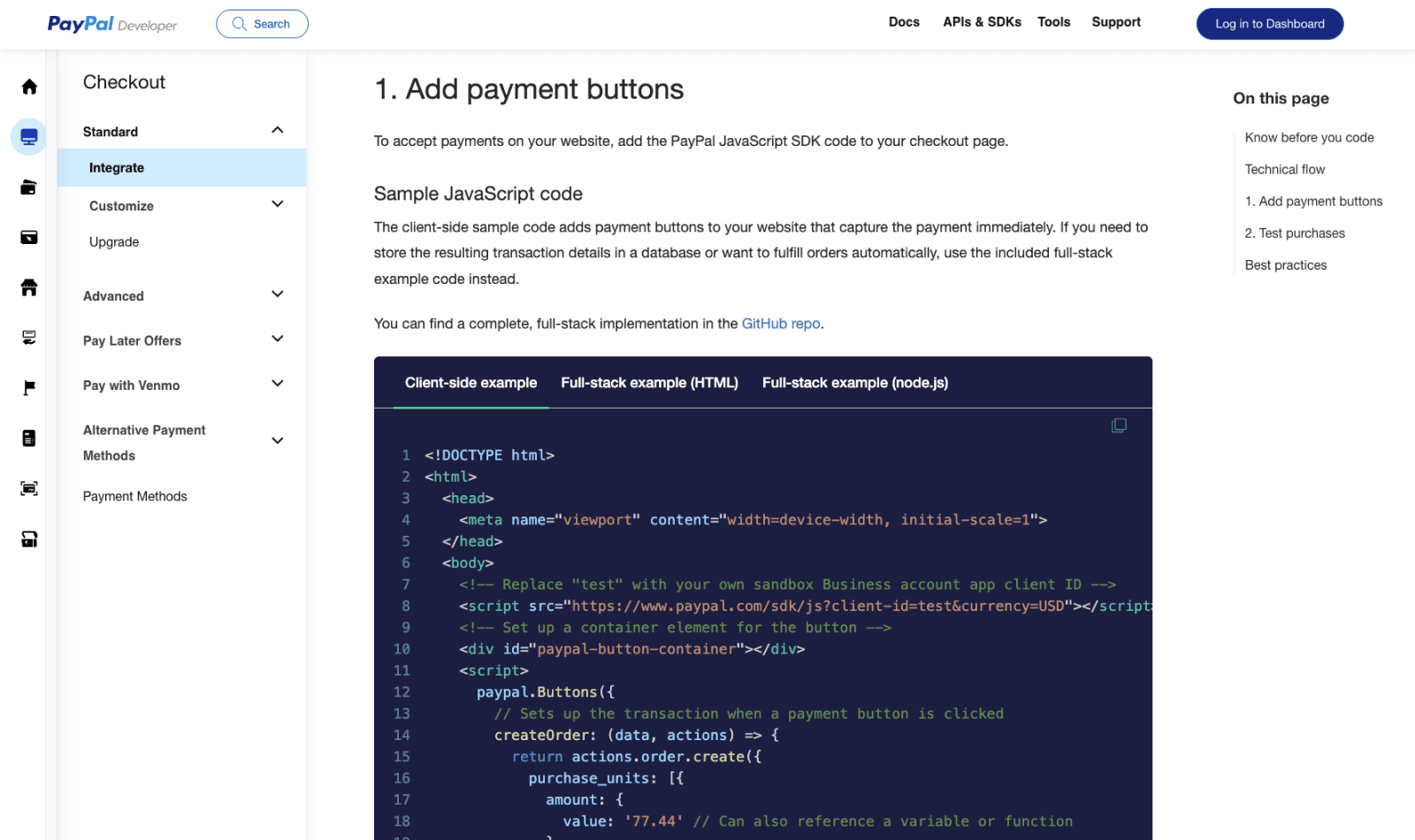The image size is (1415, 840).
Task: Click the storefront icon in left rail
Action: (29, 287)
